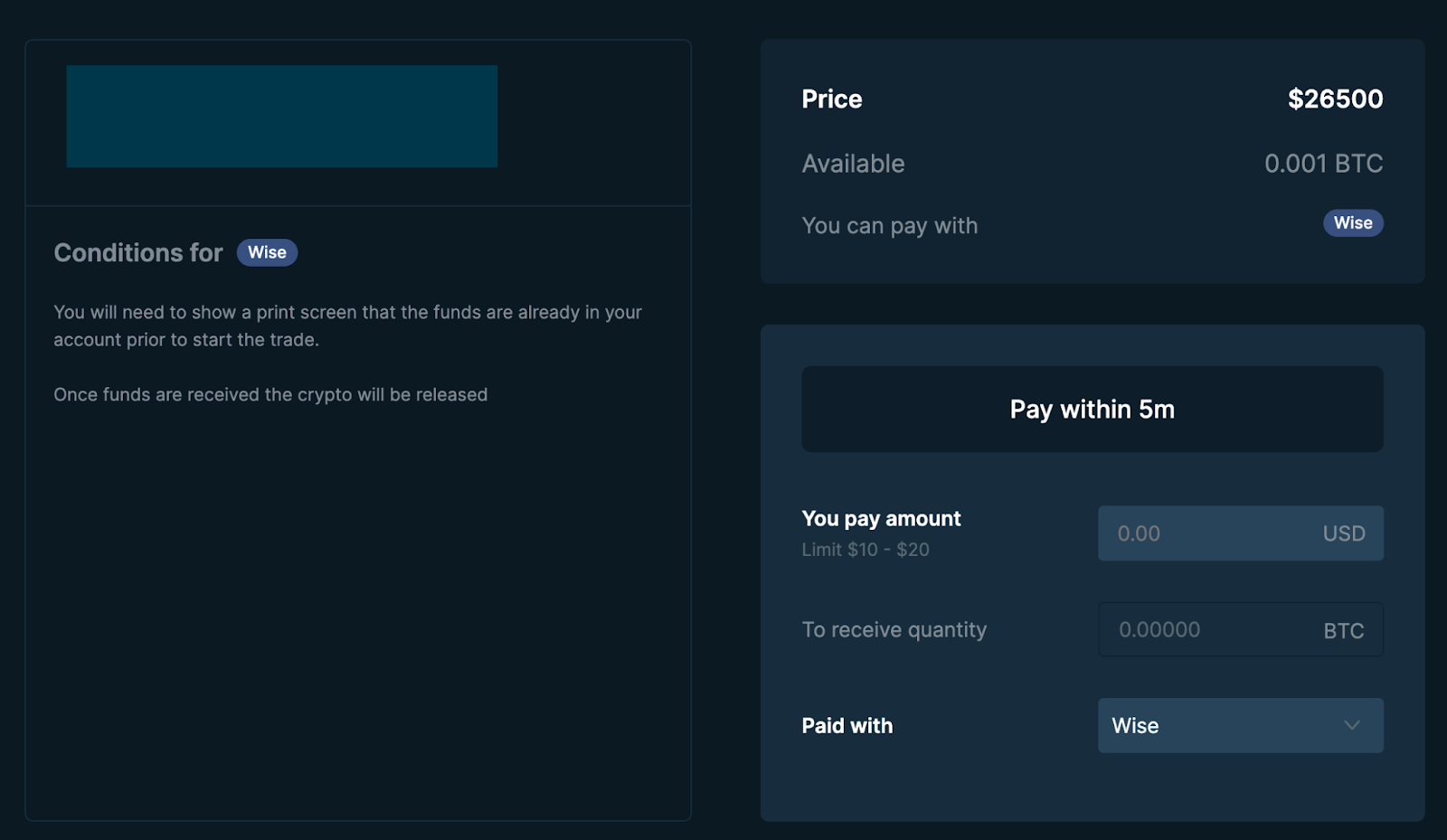The height and width of the screenshot is (840, 1447).
Task: Click the Price label
Action: (831, 99)
